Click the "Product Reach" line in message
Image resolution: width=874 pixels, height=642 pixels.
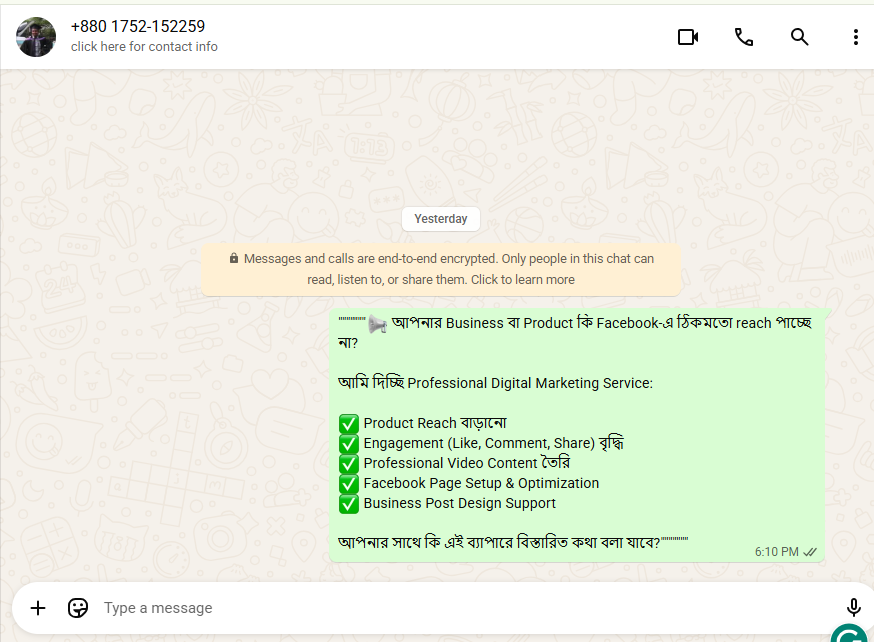[435, 424]
